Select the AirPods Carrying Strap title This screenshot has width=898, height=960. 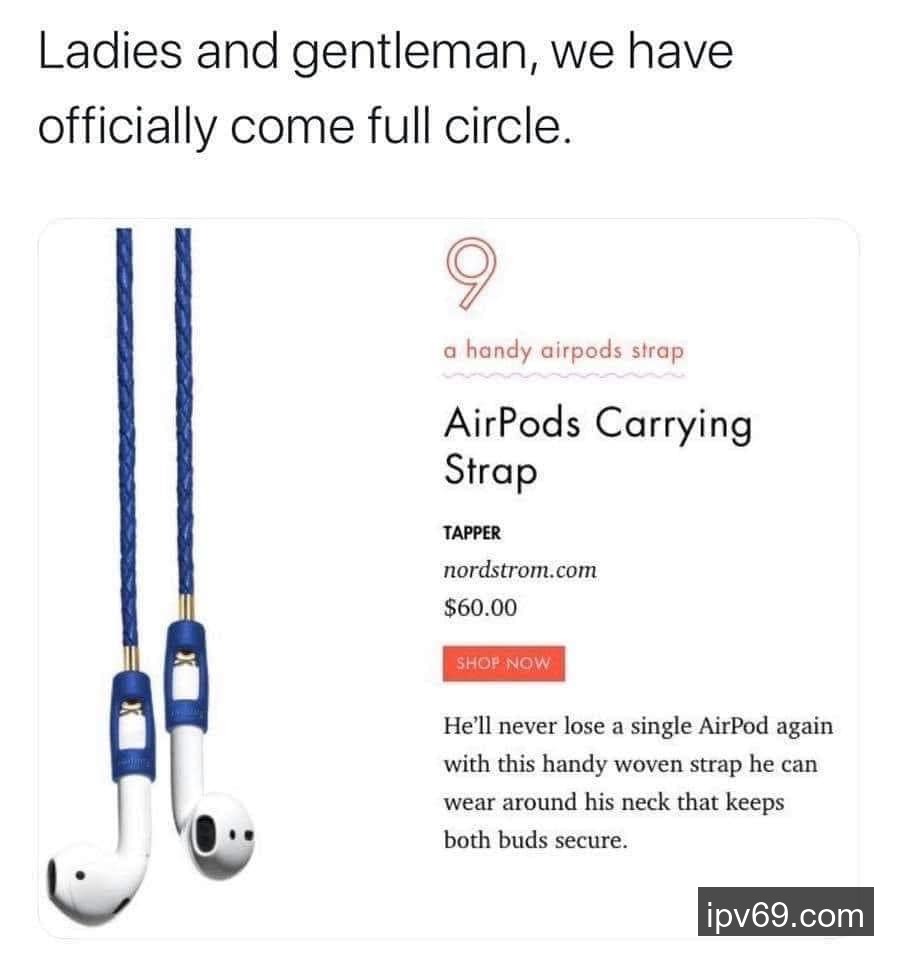[597, 446]
